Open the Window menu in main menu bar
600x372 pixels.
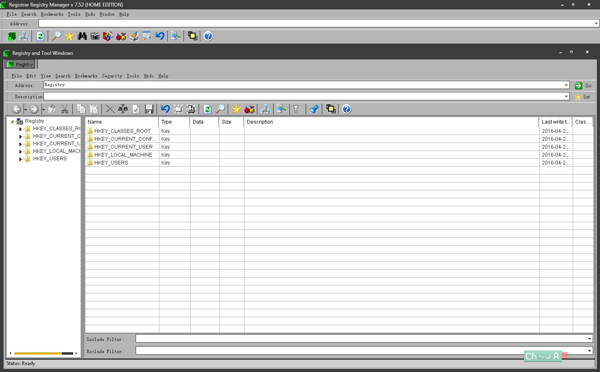point(107,14)
